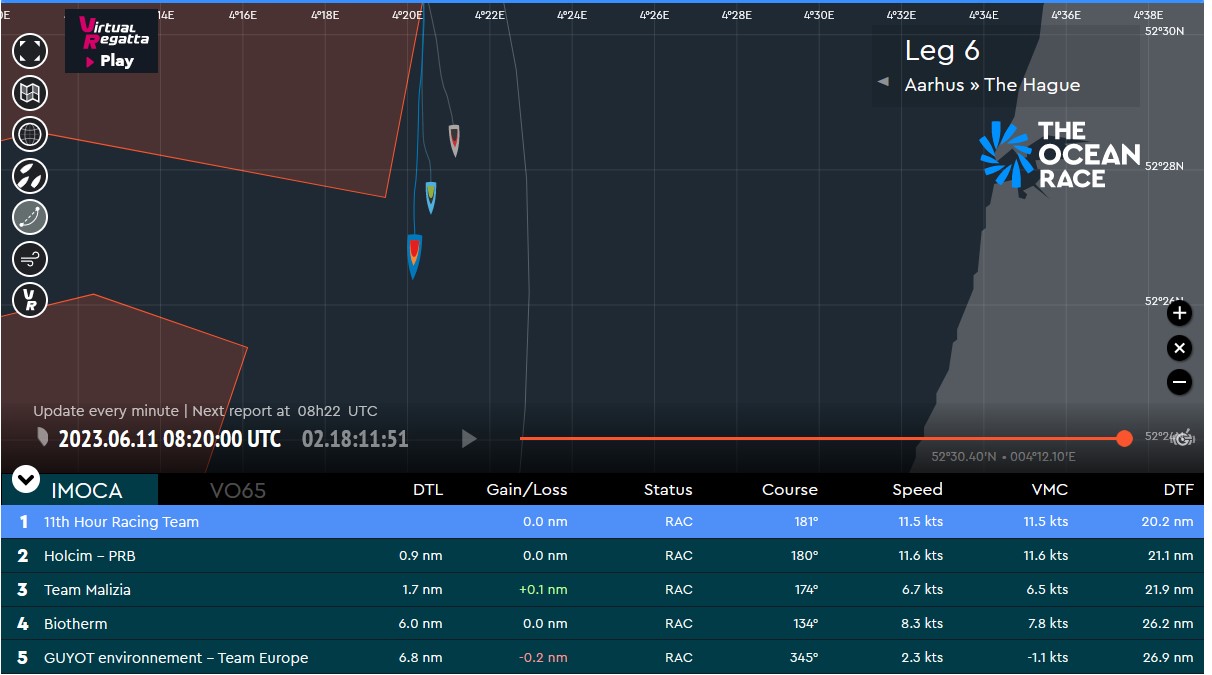Zoom in with the plus button
The width and height of the screenshot is (1212, 675).
(1180, 314)
